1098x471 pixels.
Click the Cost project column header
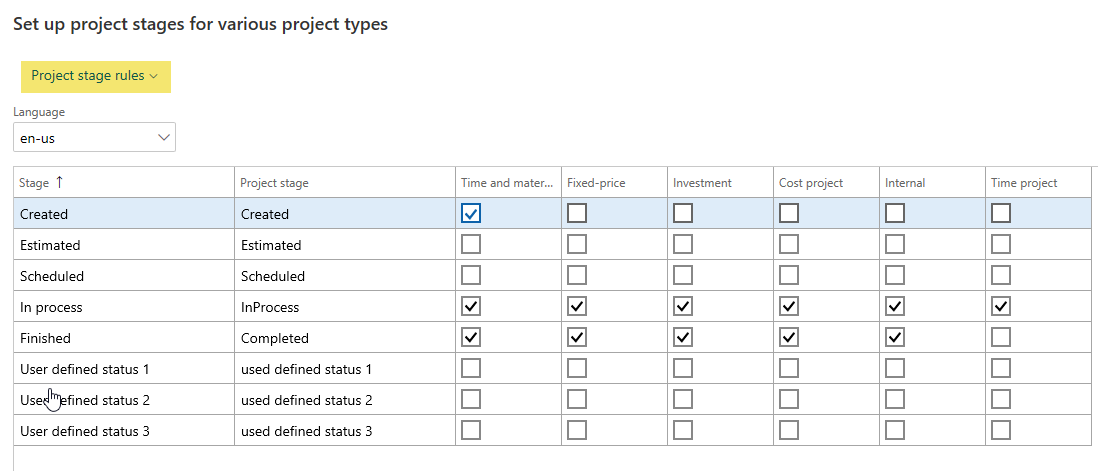[x=811, y=183]
